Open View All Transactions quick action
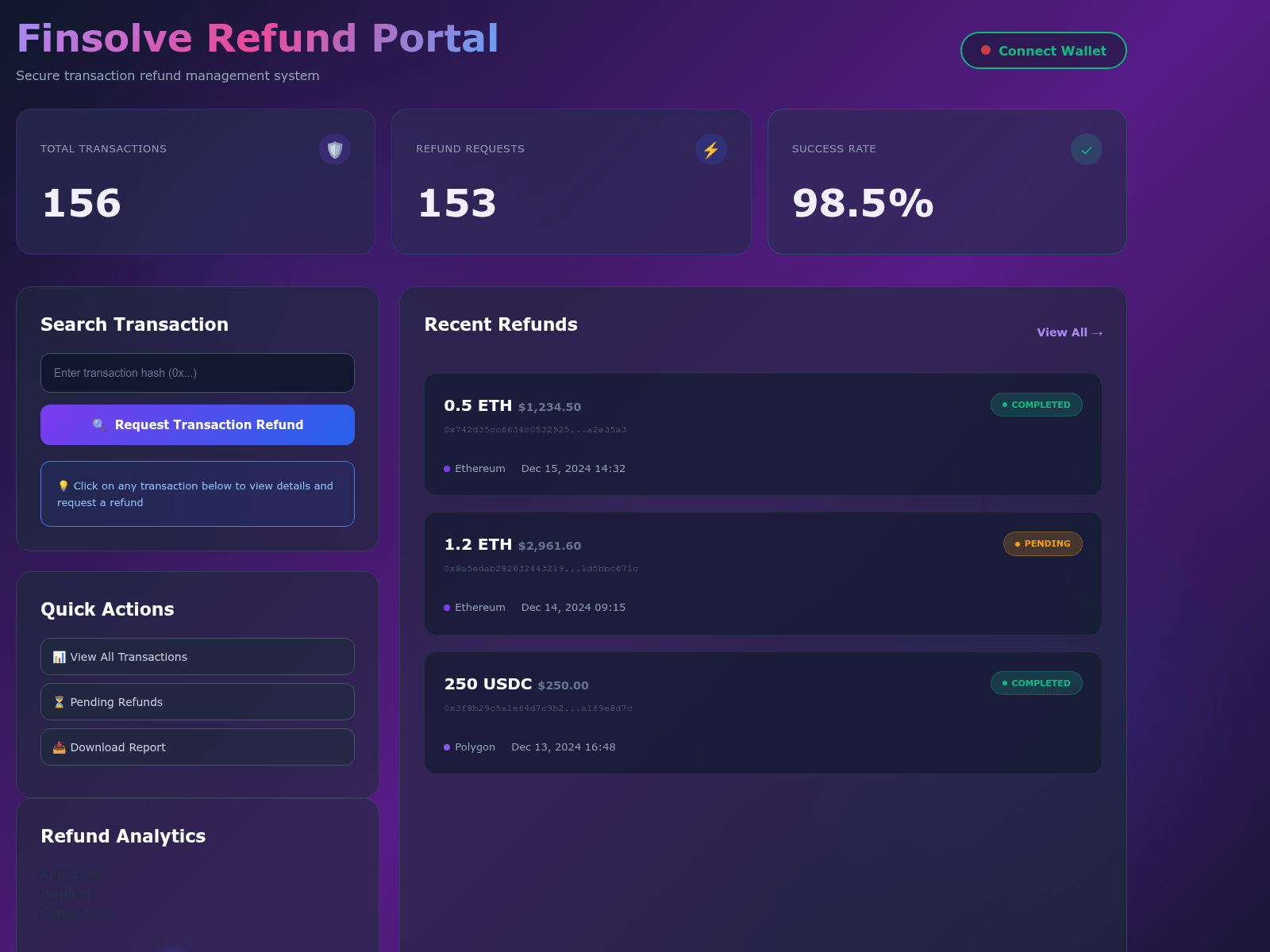This screenshot has height=952, width=1270. 198,657
